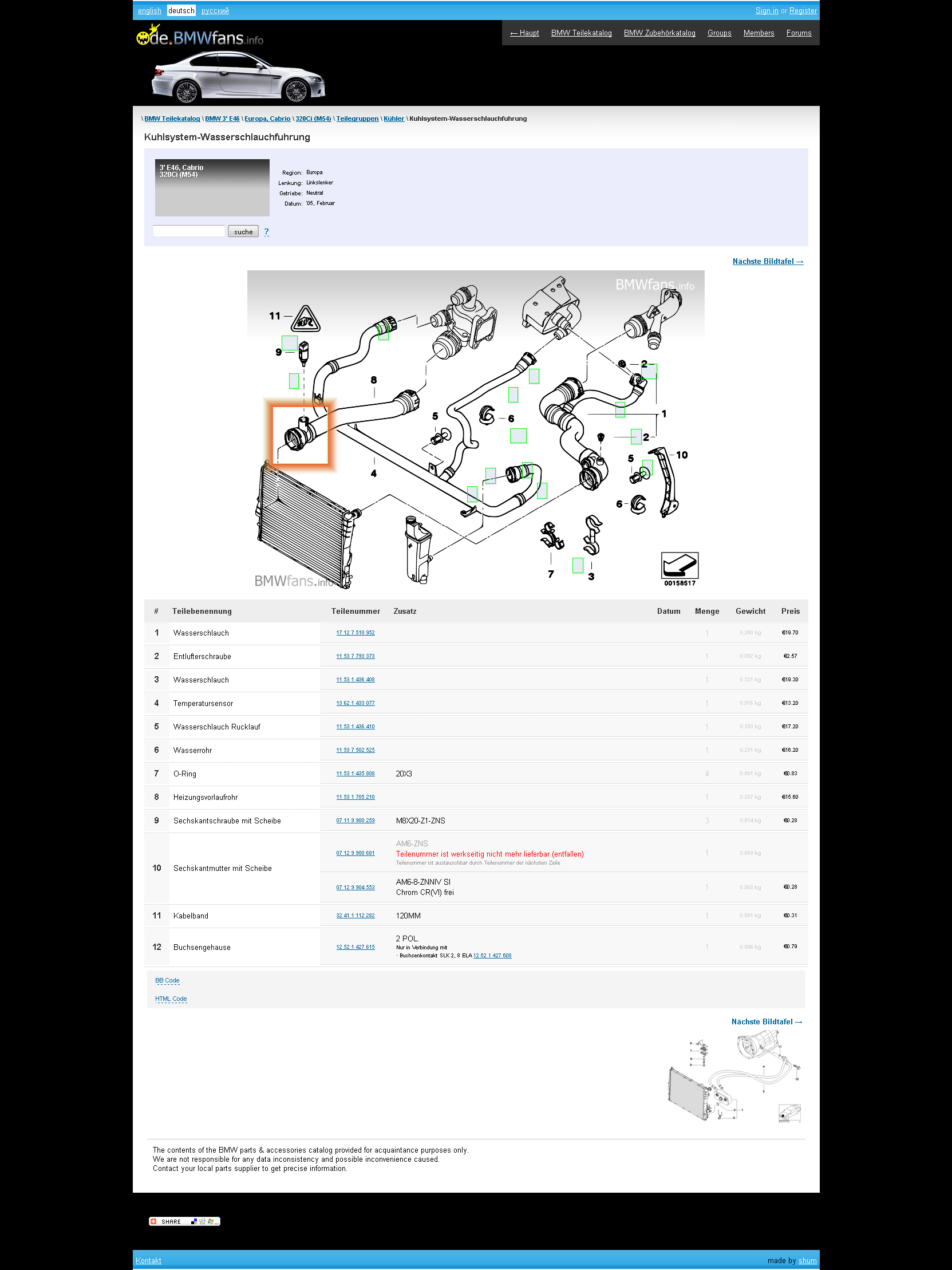Click the BMWfans.info site logo
Screen dimensions: 952x1270
(x=200, y=37)
